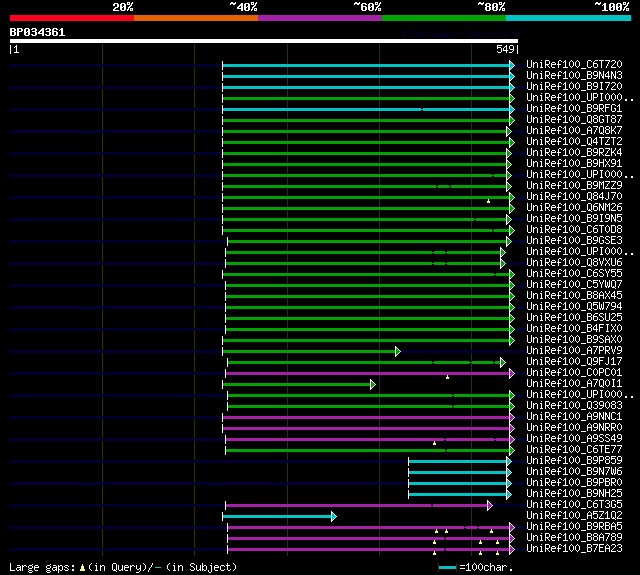This screenshot has width=640, height=575.
Task: Select the UniRef100_B9SAX0 label
Action: (x=574, y=340)
